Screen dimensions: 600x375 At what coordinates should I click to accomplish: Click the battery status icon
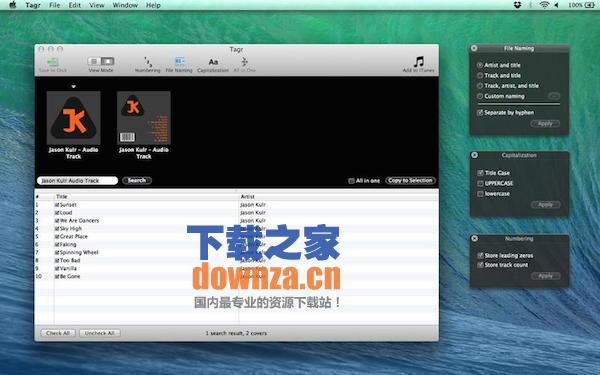coord(590,5)
